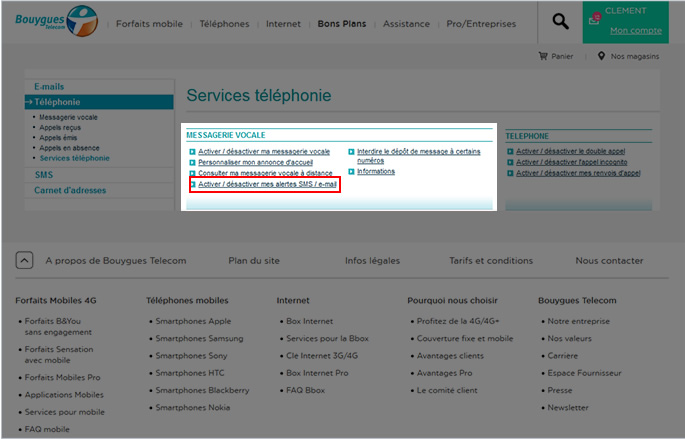Click Espace Fournisseur footer link
Screen dimensions: 685x439
point(584,373)
